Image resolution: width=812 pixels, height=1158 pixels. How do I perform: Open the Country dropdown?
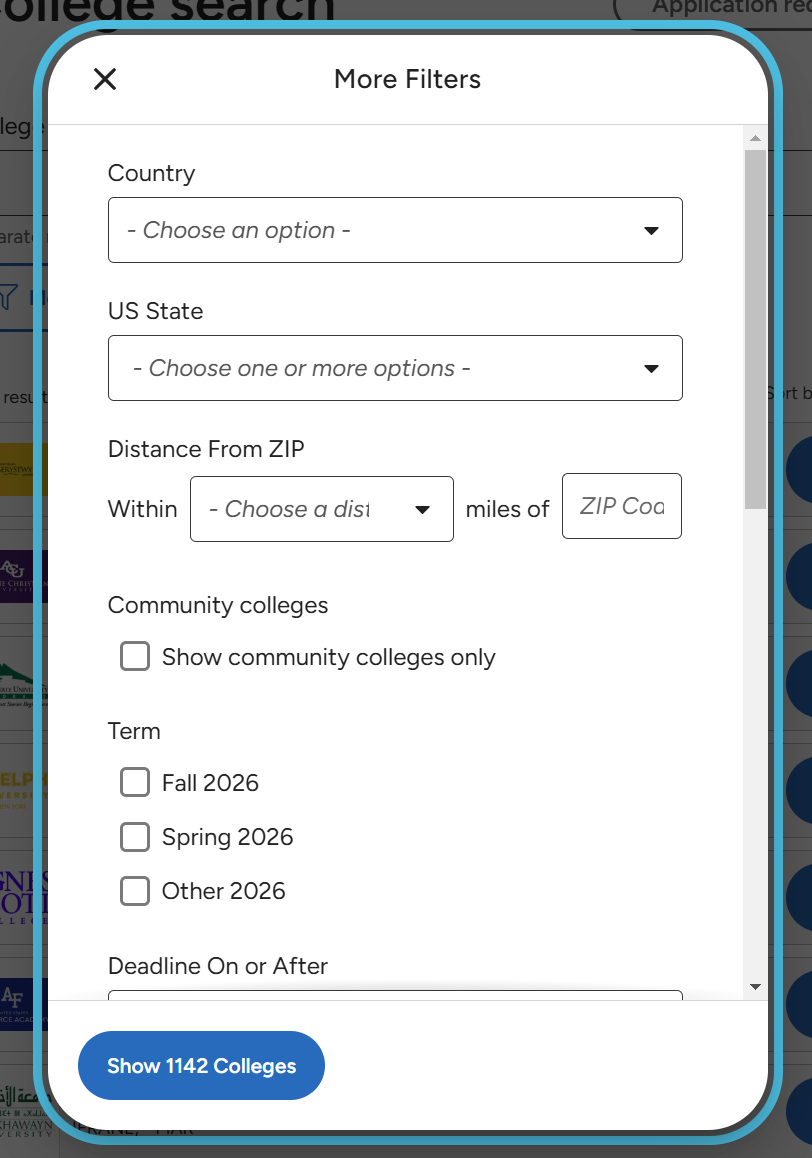395,230
